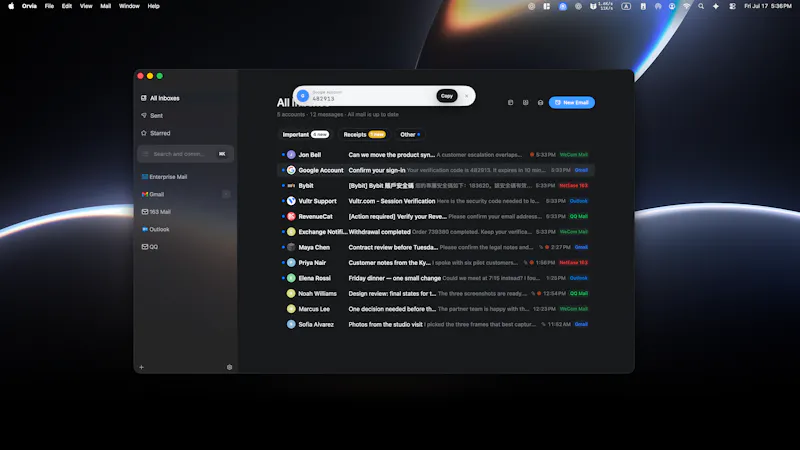This screenshot has width=800, height=450.
Task: Copy the 482913 verification code
Action: pyautogui.click(x=446, y=96)
